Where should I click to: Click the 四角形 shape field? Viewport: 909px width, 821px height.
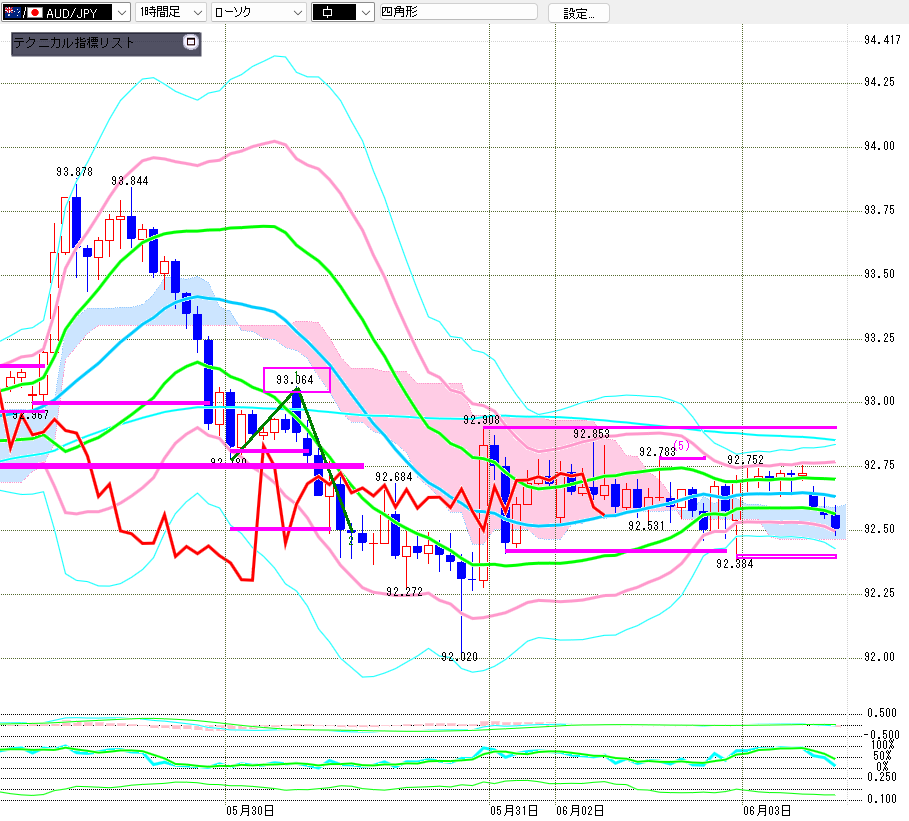click(x=458, y=12)
